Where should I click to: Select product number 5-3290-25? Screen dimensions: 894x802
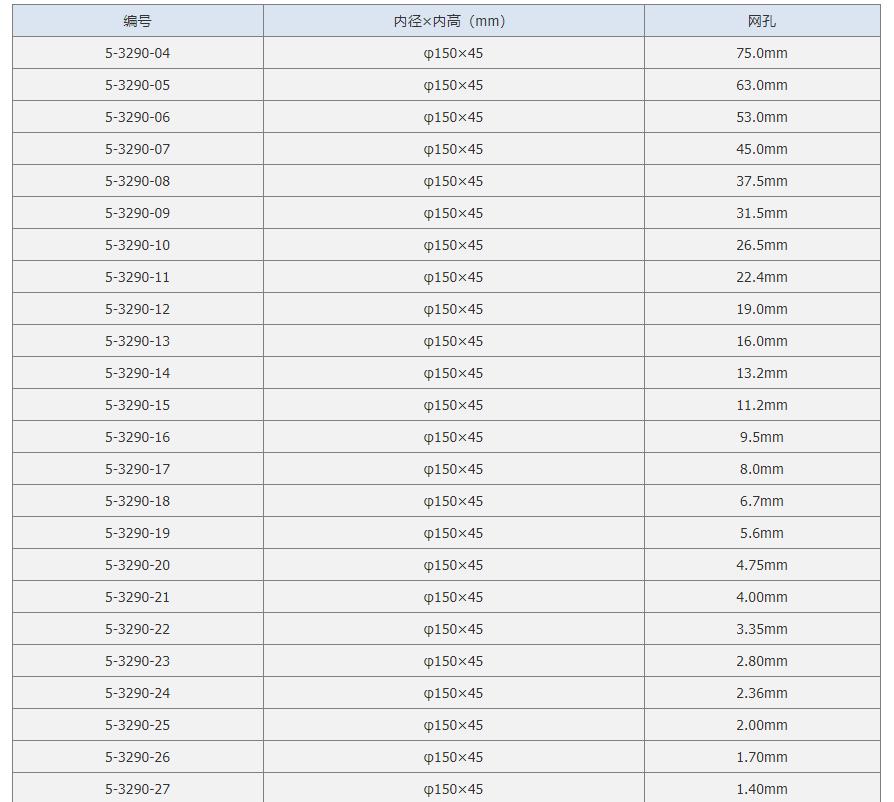138,725
